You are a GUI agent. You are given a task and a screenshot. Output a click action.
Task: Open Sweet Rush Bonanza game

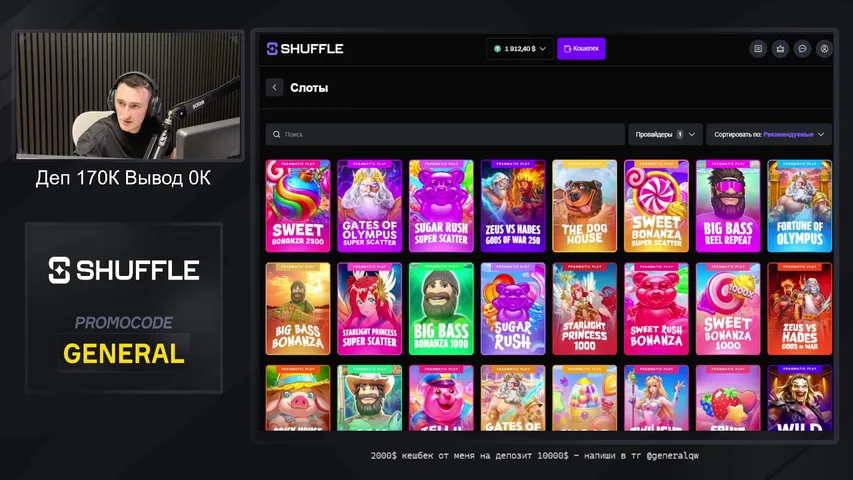click(x=656, y=309)
